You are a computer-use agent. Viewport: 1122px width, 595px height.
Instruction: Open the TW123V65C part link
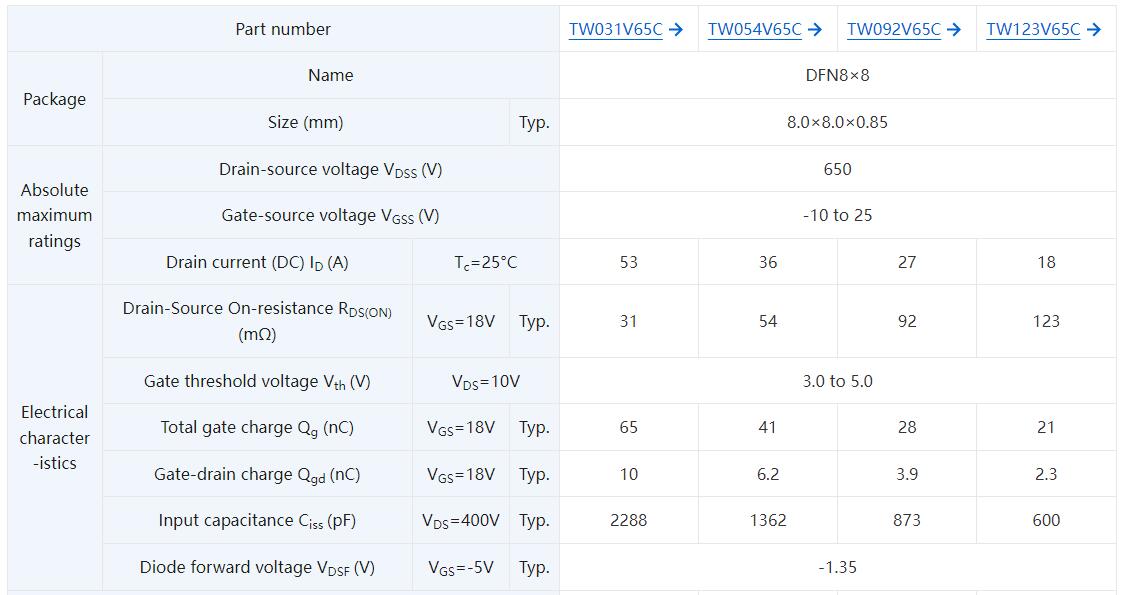[1033, 29]
